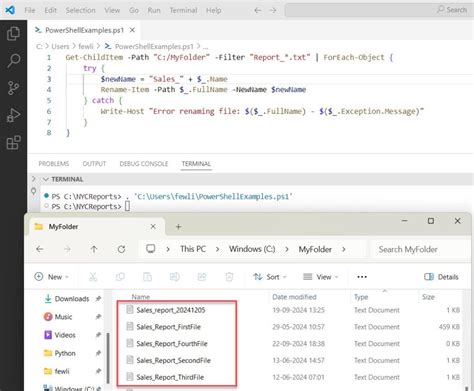The image size is (474, 391).
Task: Collapse the TERMINAL section chevron
Action: [46, 179]
